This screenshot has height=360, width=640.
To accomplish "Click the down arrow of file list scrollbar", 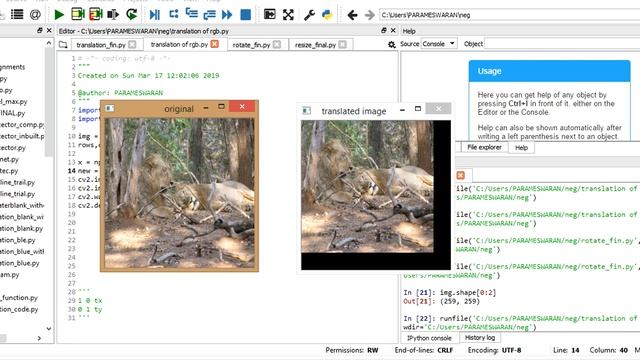I will [49, 328].
